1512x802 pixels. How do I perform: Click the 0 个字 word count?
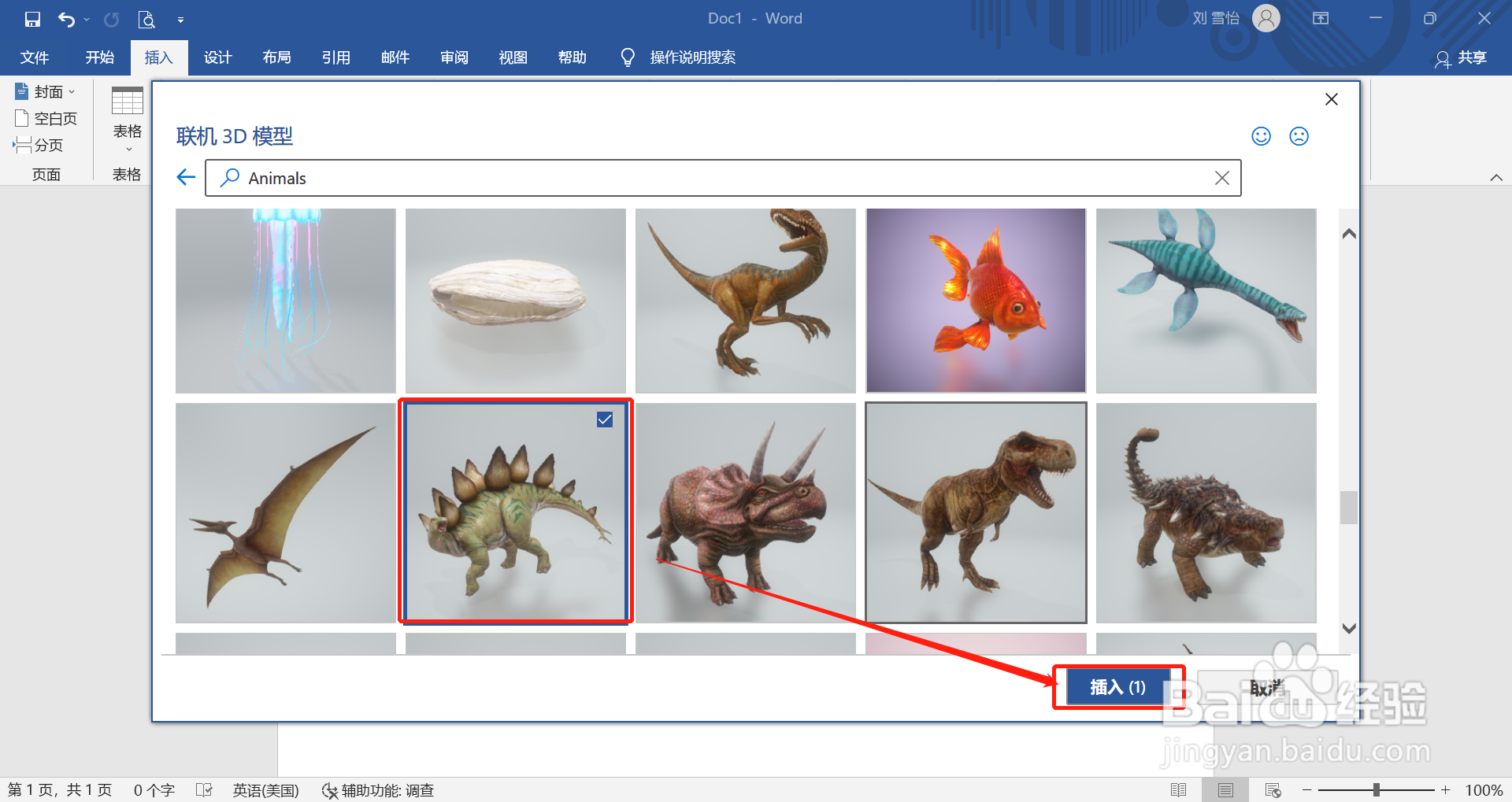point(154,790)
